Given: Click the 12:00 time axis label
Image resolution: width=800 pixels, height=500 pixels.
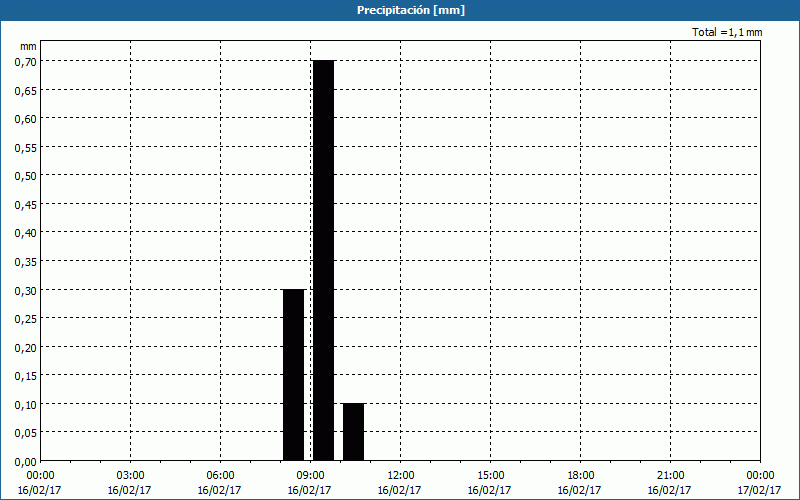Looking at the screenshot, I should (x=401, y=476).
